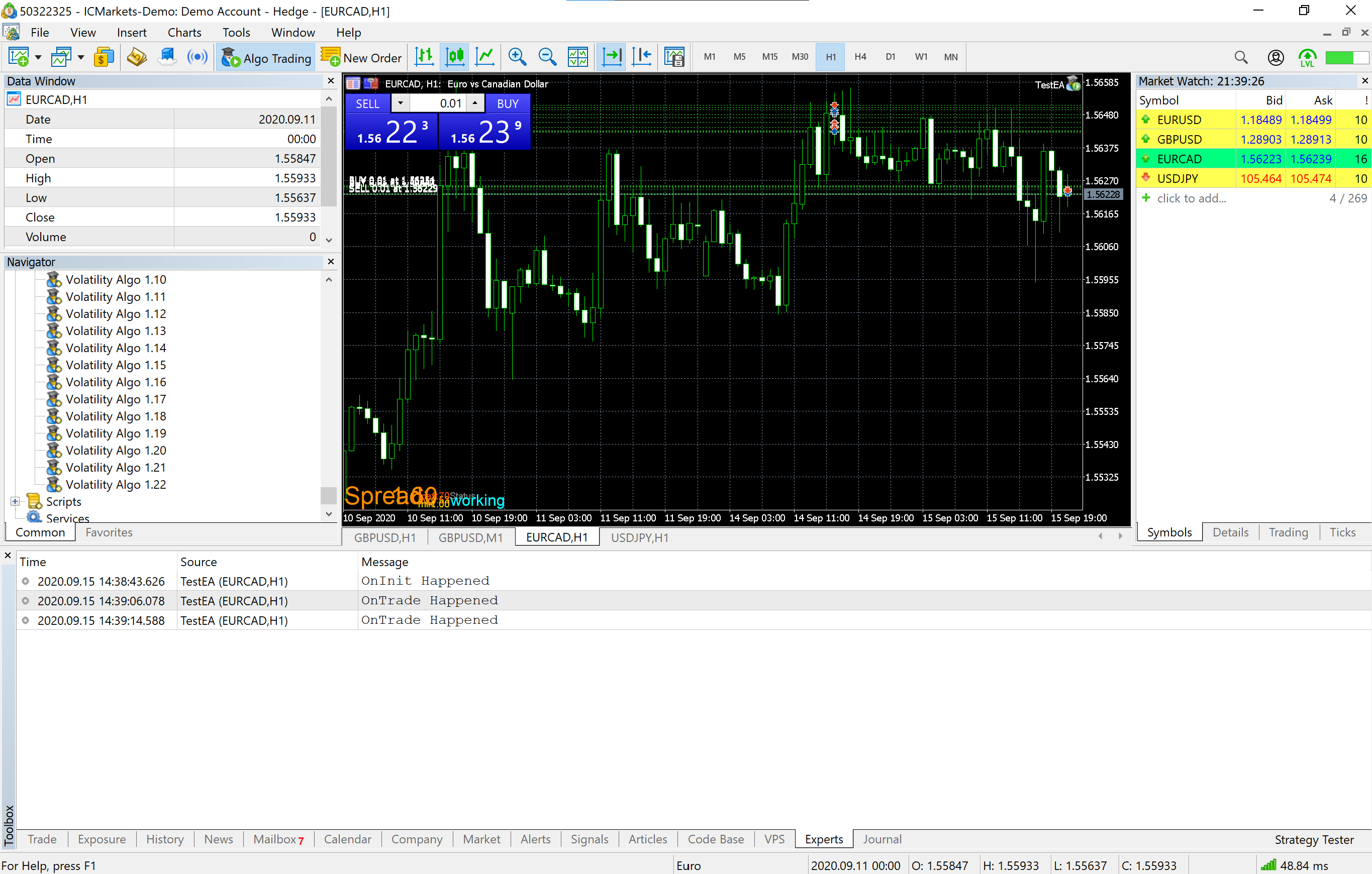Toggle the Navigator panel icon
Viewport: 1372px width, 874px height.
point(137,57)
